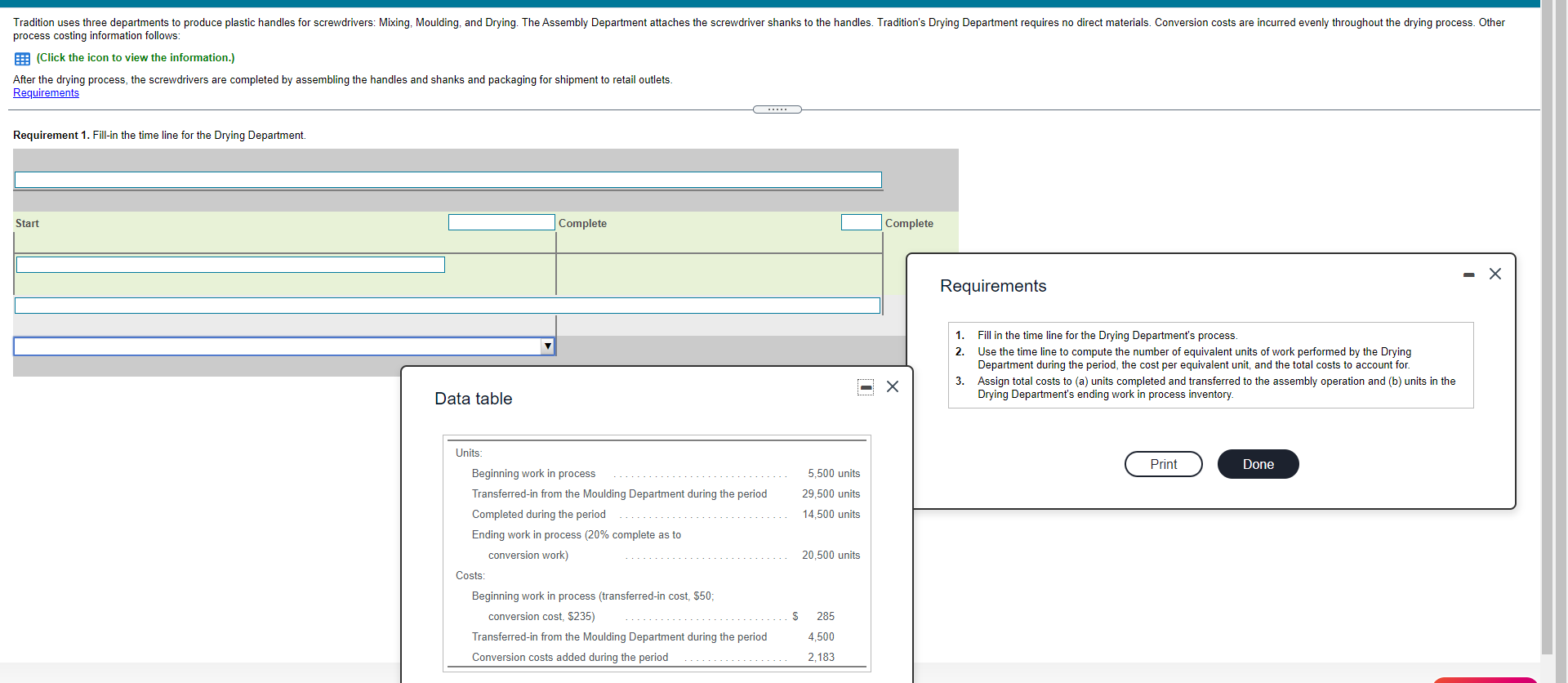Close the Data table popup

(x=893, y=386)
